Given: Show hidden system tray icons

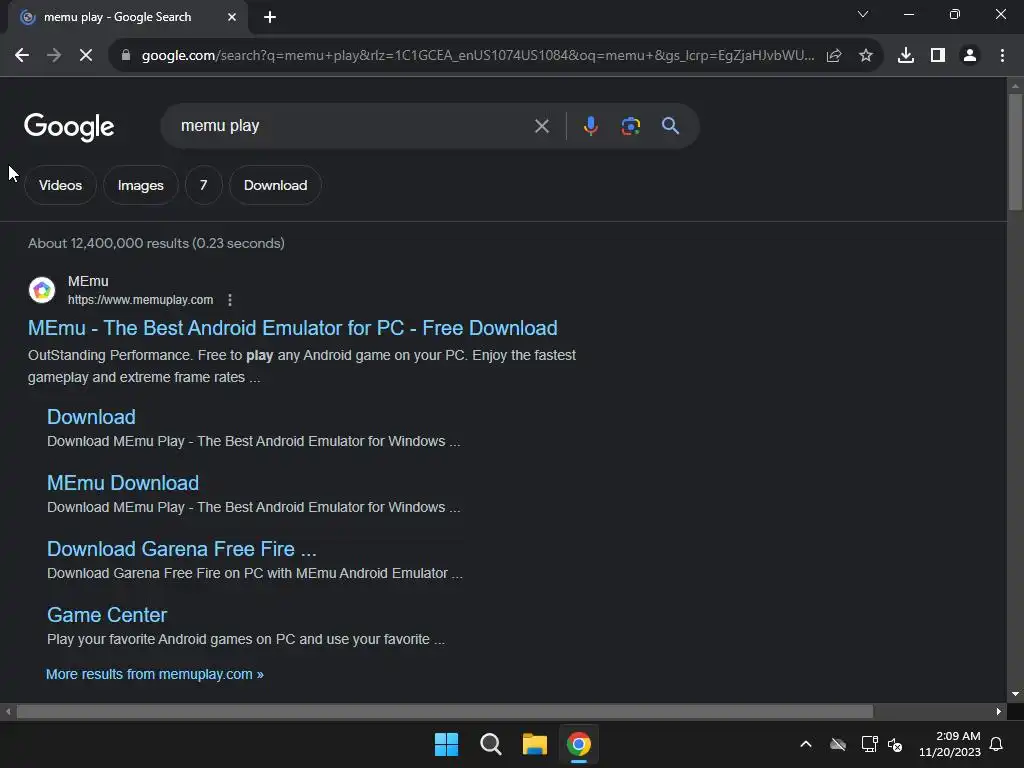Looking at the screenshot, I should 806,744.
